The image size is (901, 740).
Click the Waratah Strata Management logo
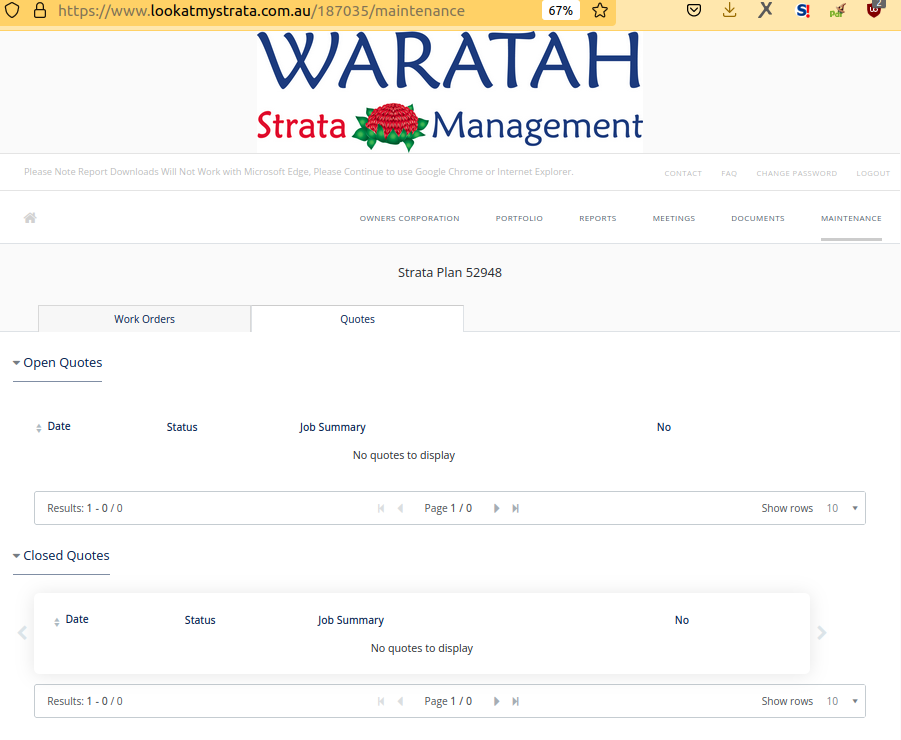point(449,92)
